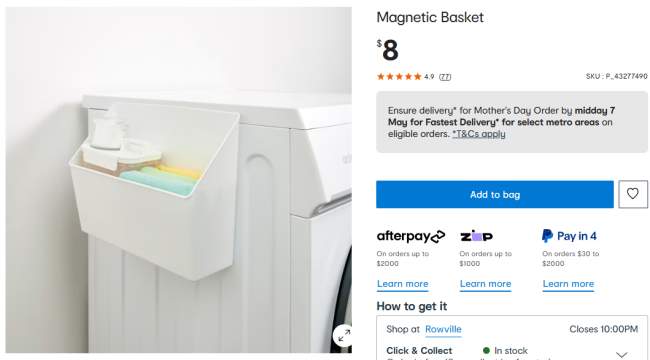Click the Zip payment logo
This screenshot has width=650, height=360.
(476, 236)
